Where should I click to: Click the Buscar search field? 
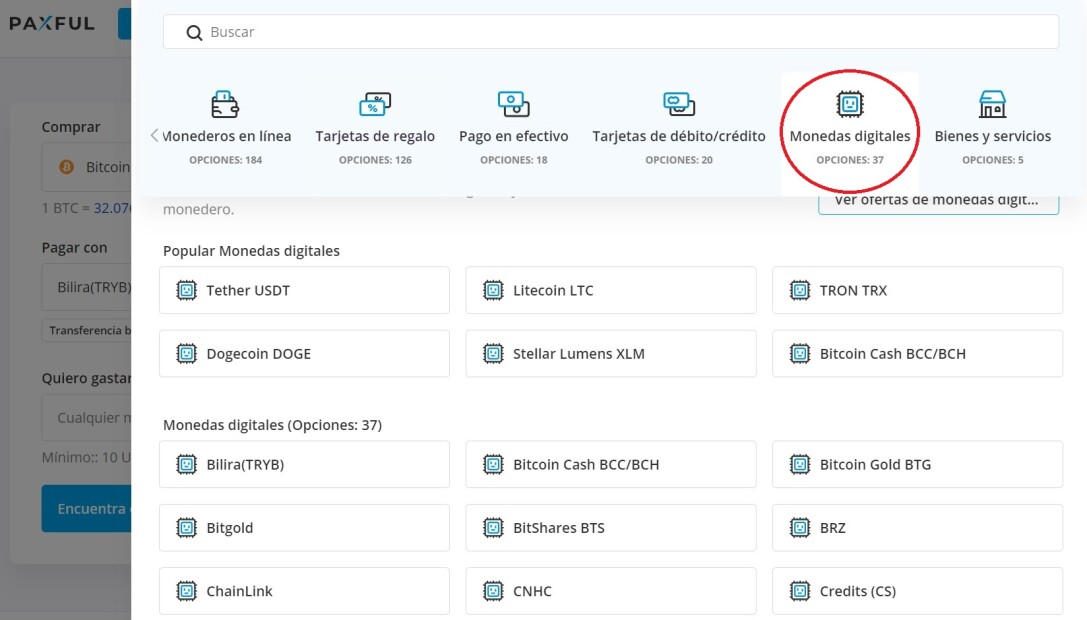(x=611, y=32)
